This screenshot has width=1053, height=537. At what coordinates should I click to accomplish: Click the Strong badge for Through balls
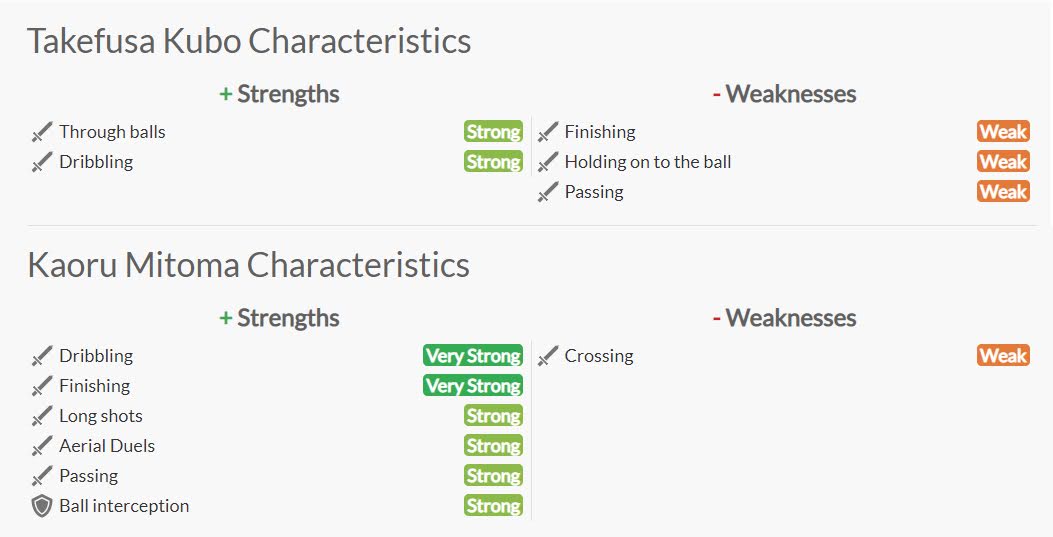[x=493, y=132]
